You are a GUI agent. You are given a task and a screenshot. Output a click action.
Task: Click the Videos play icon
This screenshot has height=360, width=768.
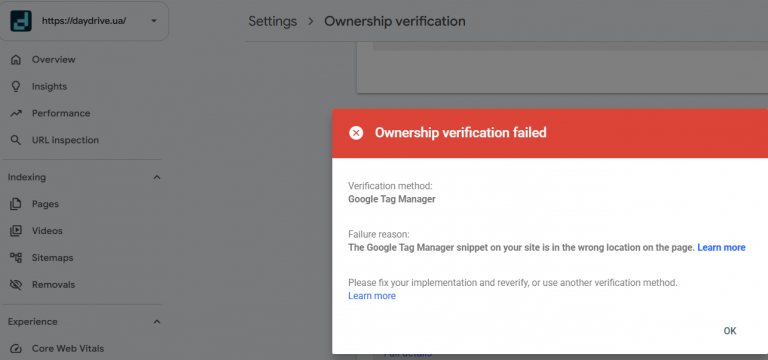(16, 231)
